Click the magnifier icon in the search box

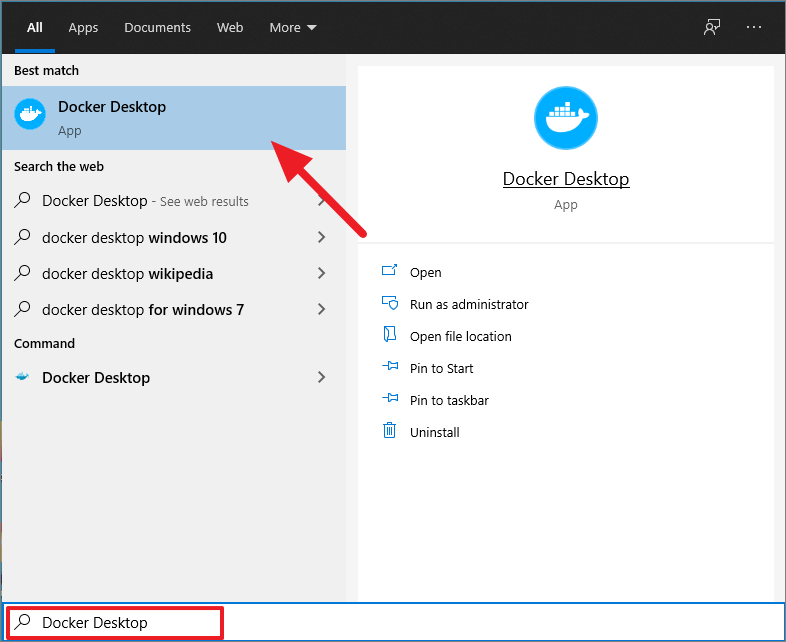(x=23, y=622)
